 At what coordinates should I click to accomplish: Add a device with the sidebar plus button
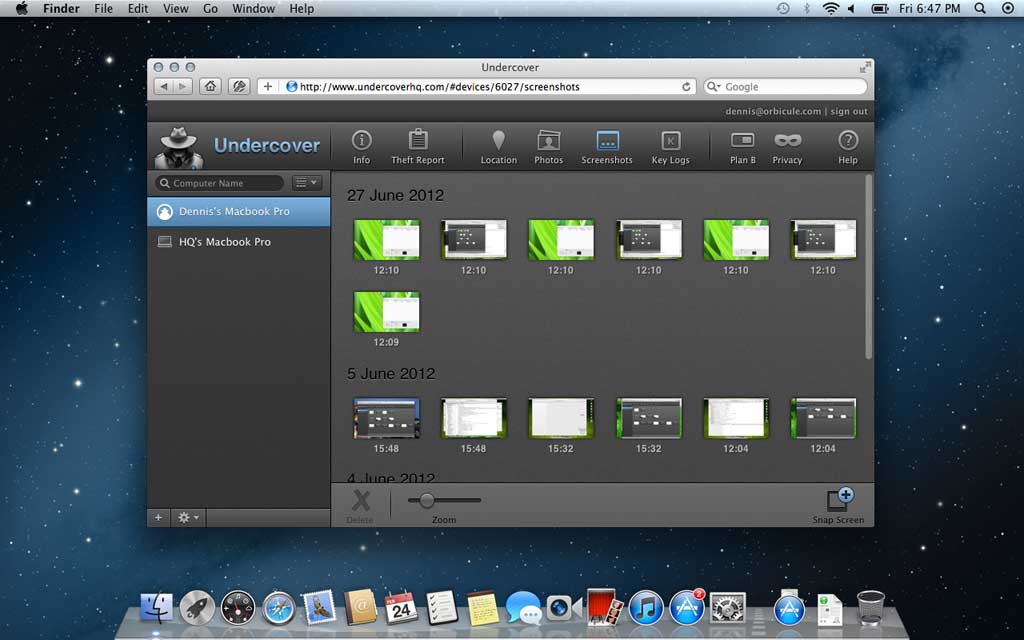tap(158, 517)
